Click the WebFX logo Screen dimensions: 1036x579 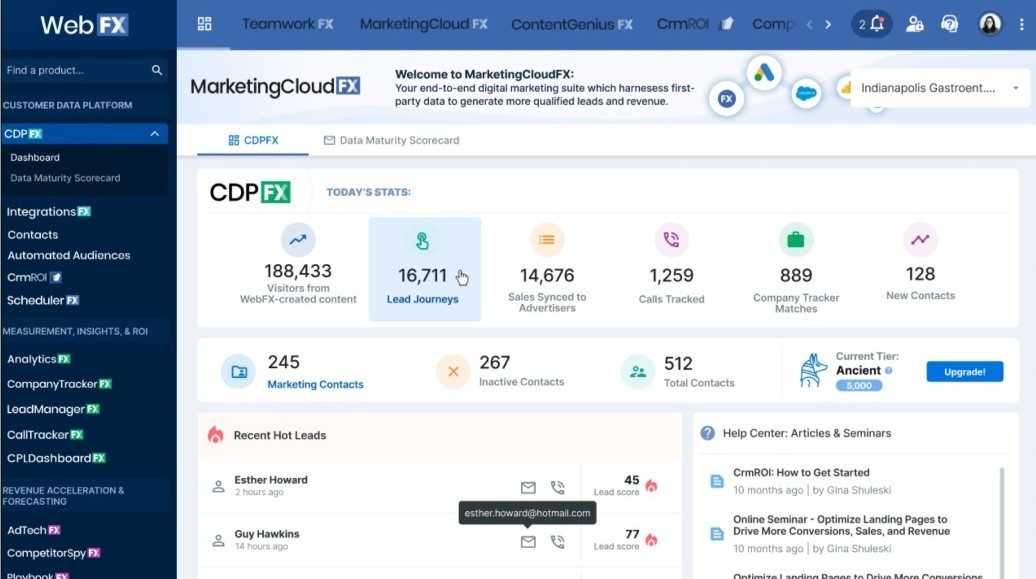coord(84,25)
